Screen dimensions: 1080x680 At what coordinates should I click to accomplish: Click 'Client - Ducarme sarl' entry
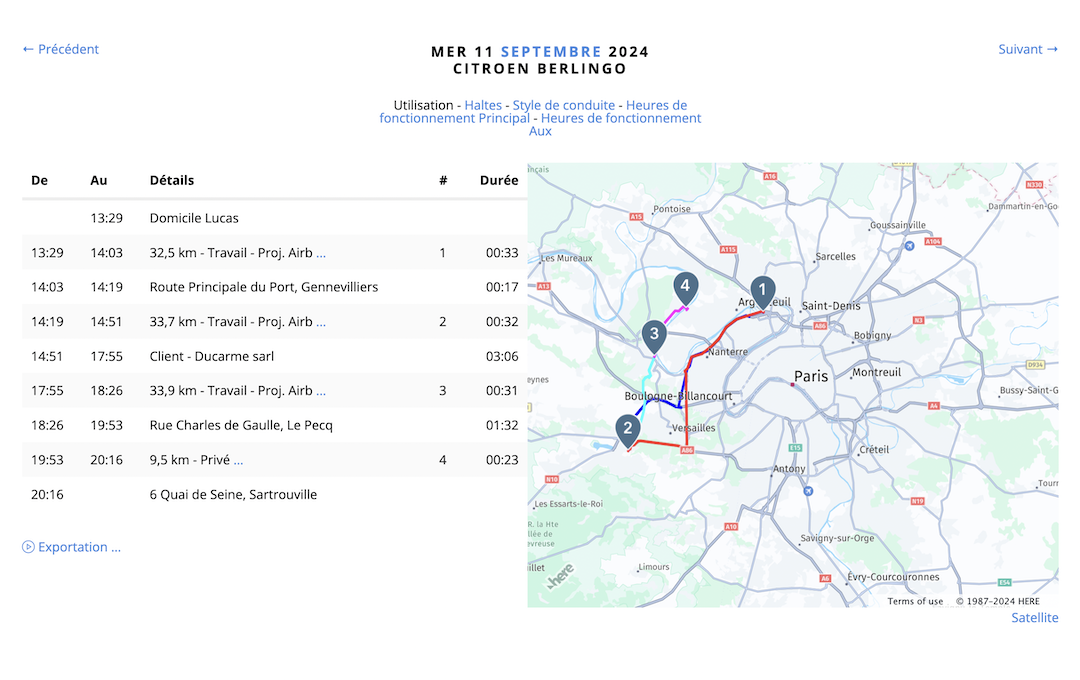(x=211, y=356)
